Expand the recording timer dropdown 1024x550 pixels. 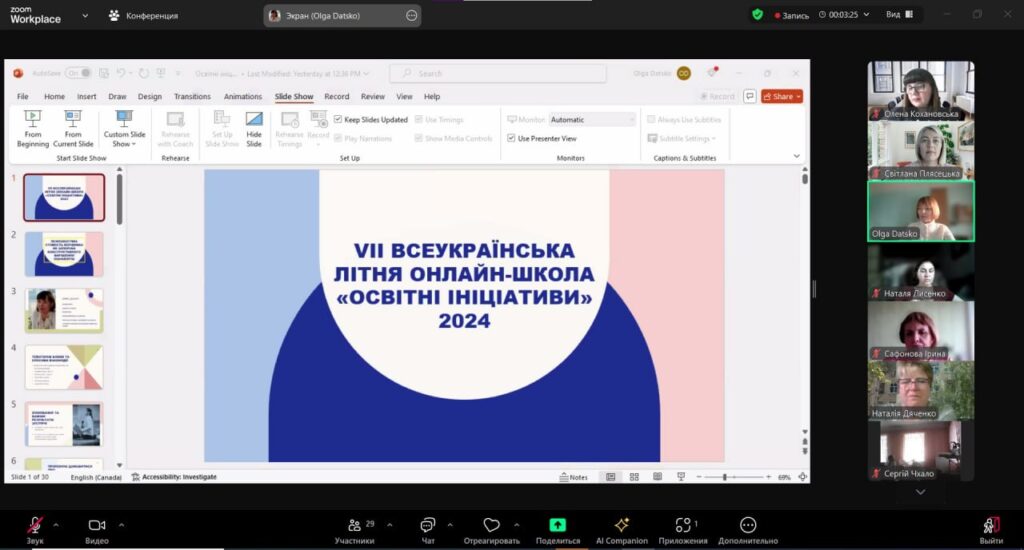867,14
